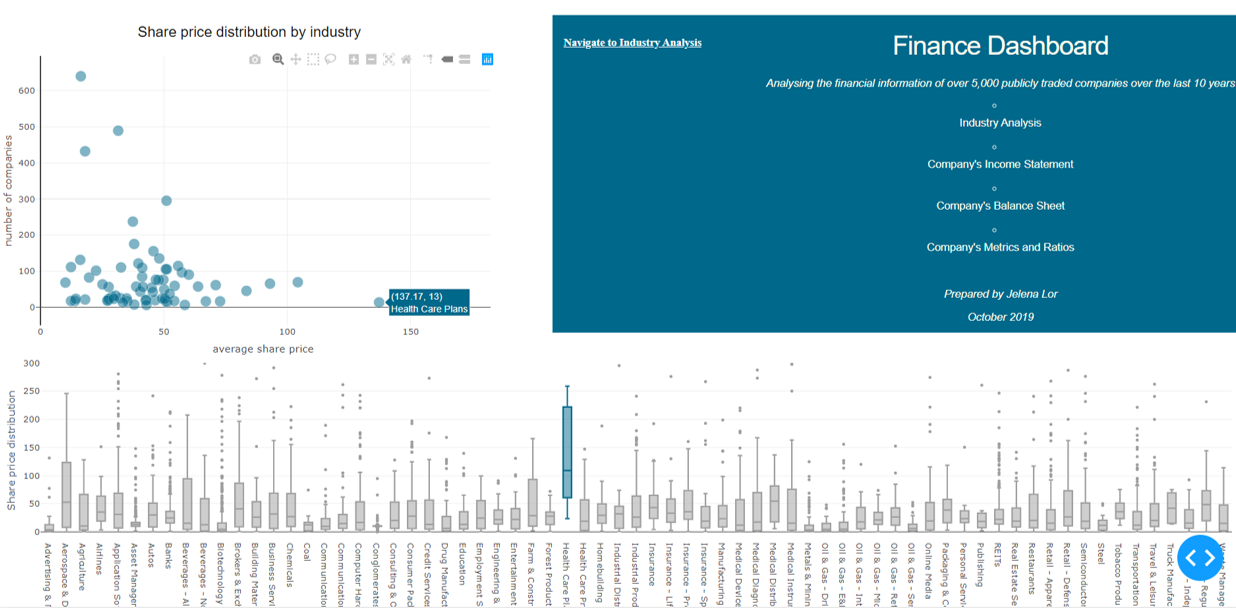Reset axes with the home icon
Image resolution: width=1236 pixels, height=611 pixels.
click(406, 60)
